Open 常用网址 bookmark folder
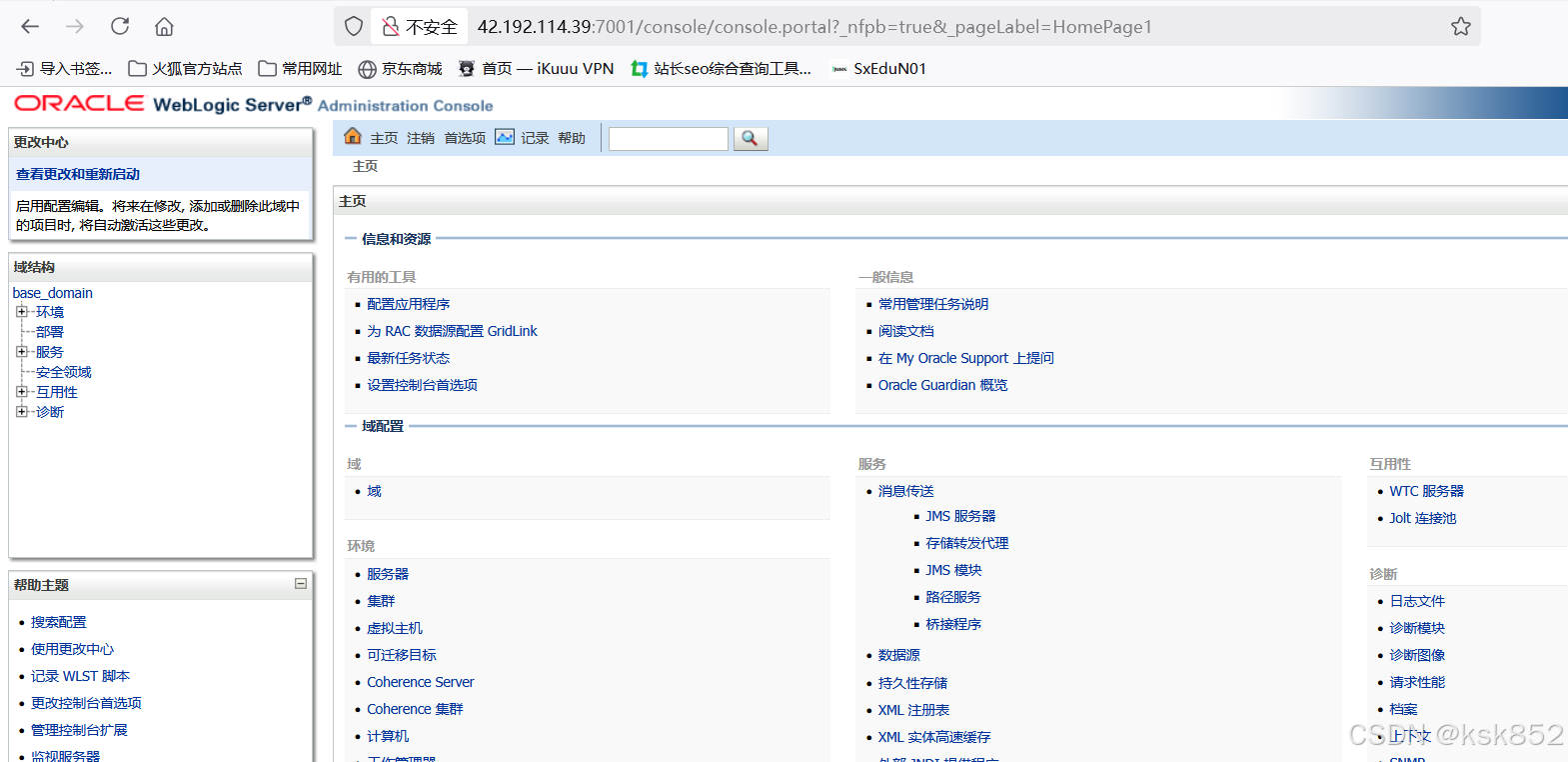Screen dimensions: 1568x762 click(301, 69)
